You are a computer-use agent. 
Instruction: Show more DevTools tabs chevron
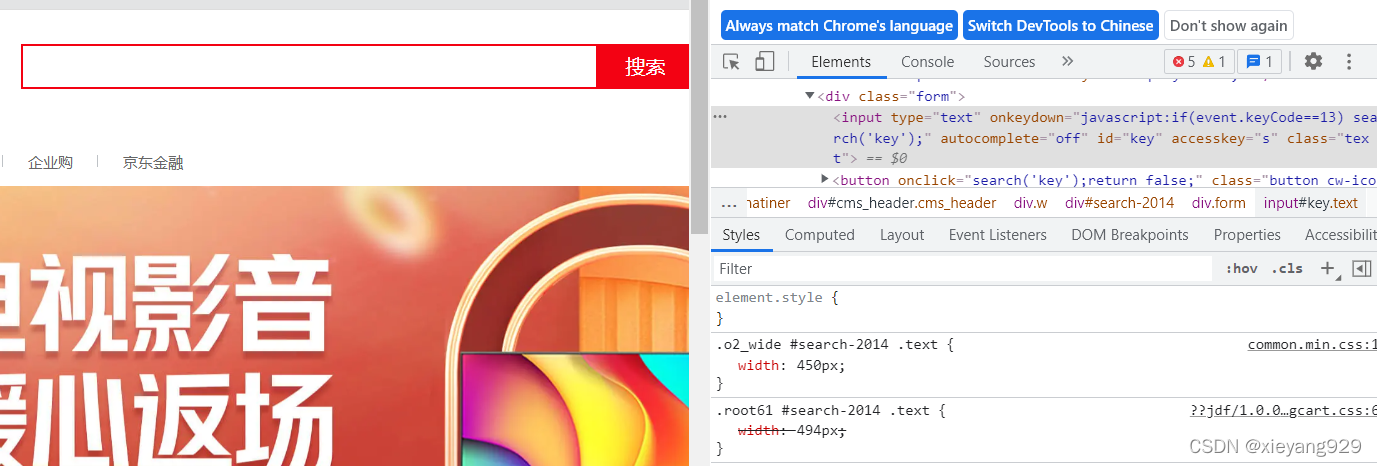tap(1067, 61)
